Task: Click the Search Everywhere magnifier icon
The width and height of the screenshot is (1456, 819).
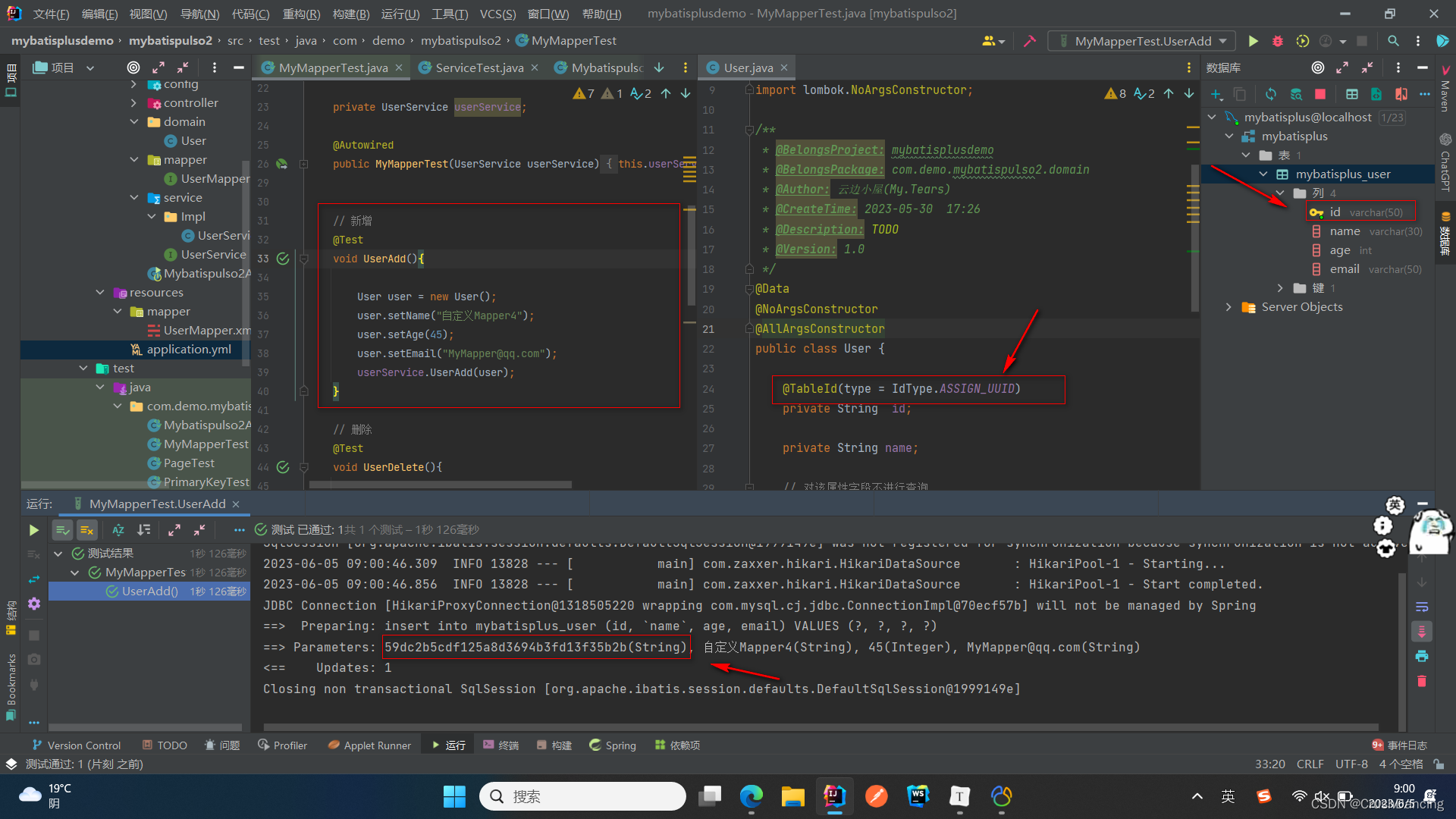Action: pyautogui.click(x=1393, y=41)
